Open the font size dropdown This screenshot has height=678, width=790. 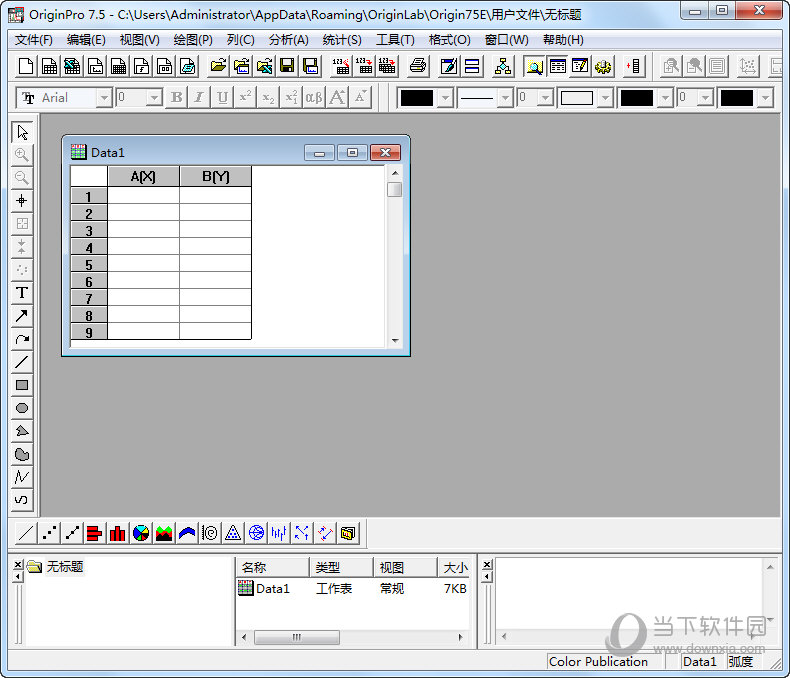(154, 98)
